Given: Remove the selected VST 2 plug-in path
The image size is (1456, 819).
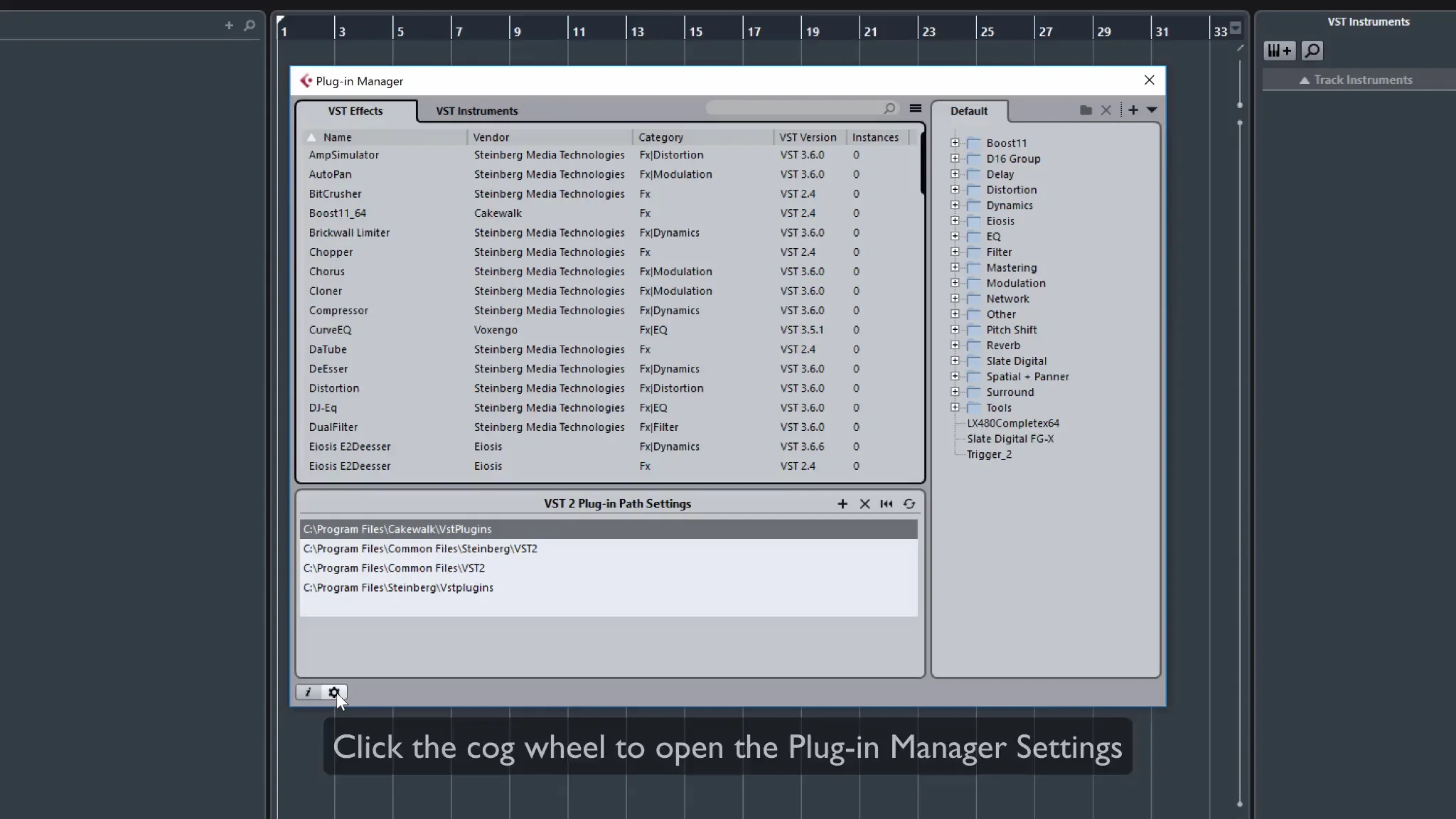Looking at the screenshot, I should [x=864, y=503].
